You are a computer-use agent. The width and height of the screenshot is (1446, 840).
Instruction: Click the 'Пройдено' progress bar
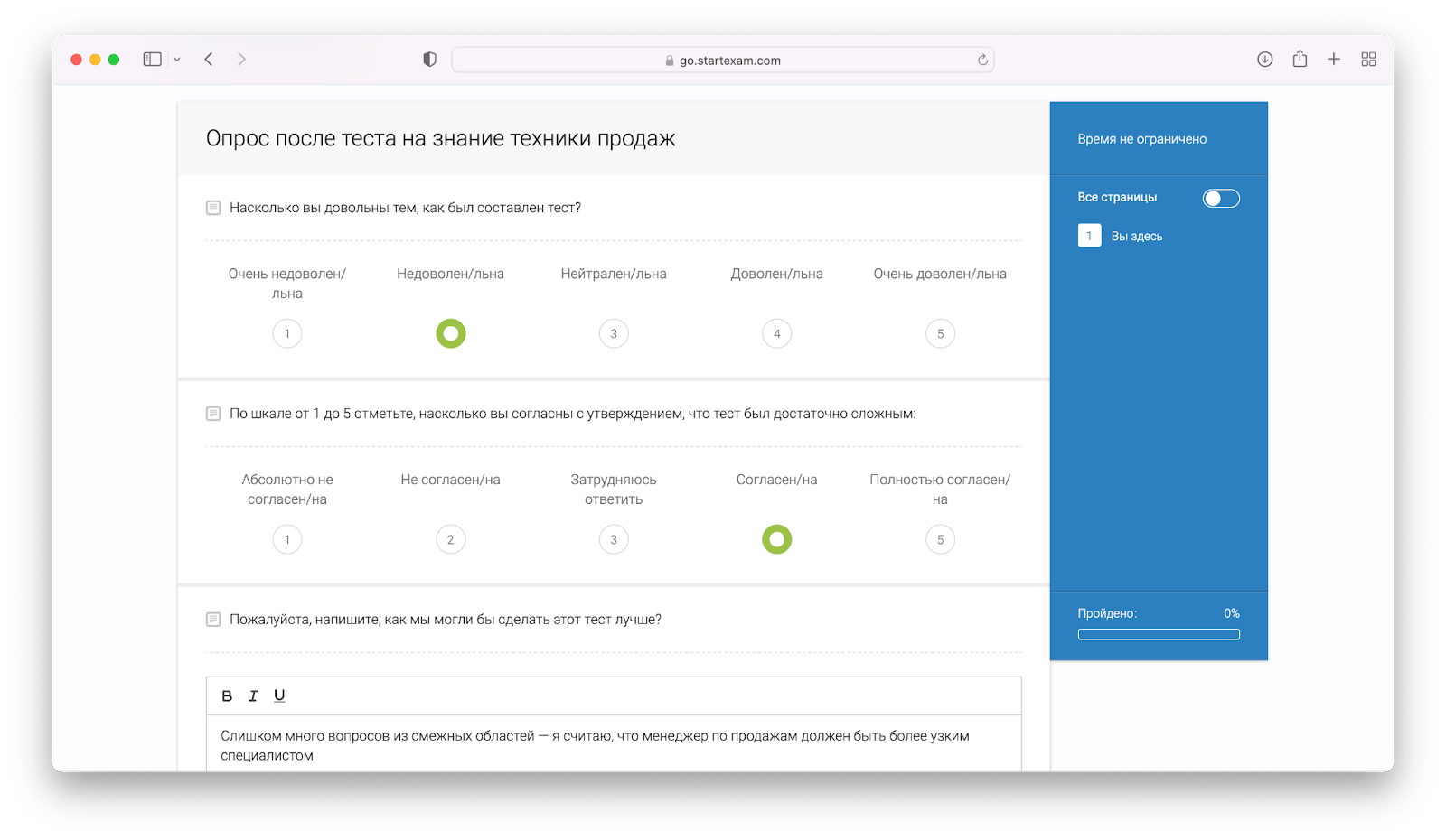1159,634
